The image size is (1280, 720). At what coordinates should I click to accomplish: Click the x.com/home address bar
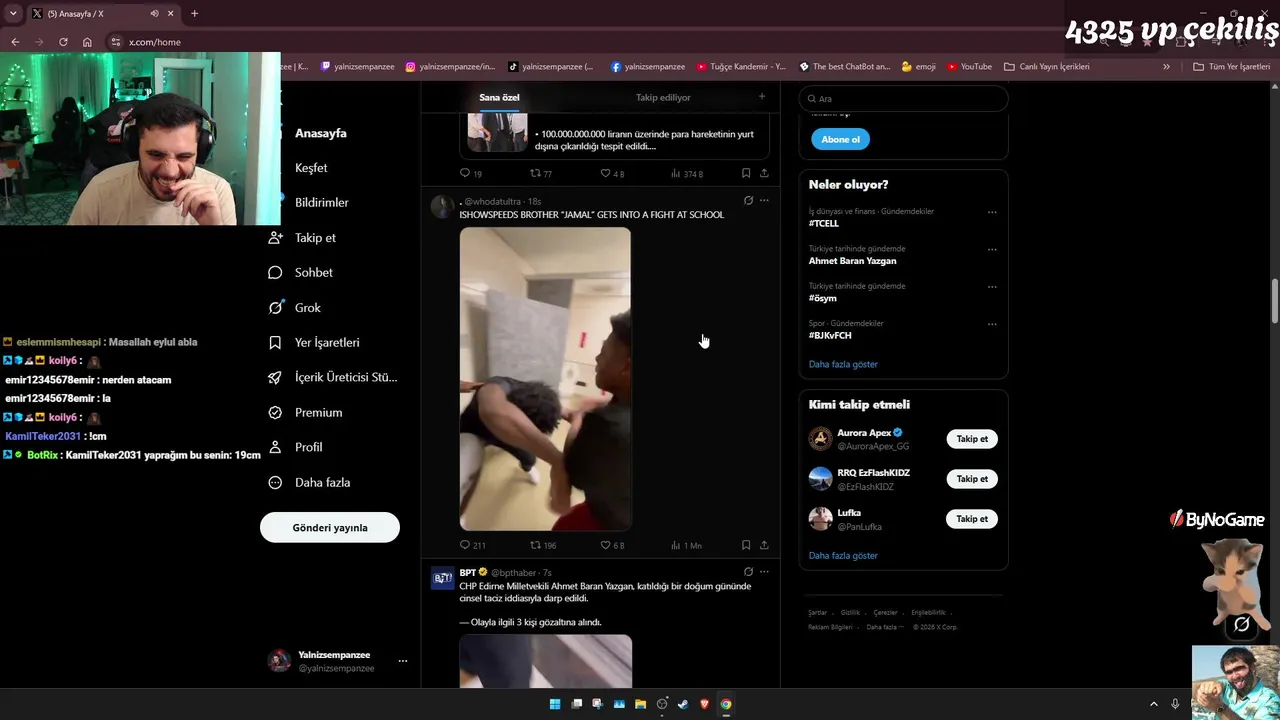coord(155,42)
